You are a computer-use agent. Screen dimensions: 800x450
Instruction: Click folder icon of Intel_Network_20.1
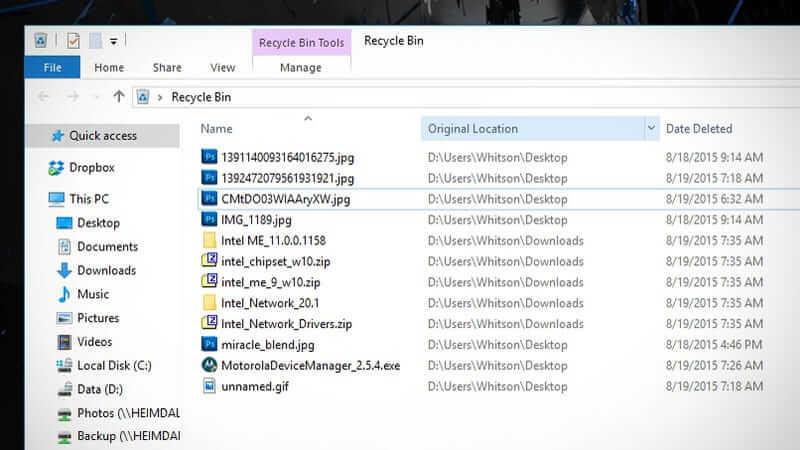[209, 303]
